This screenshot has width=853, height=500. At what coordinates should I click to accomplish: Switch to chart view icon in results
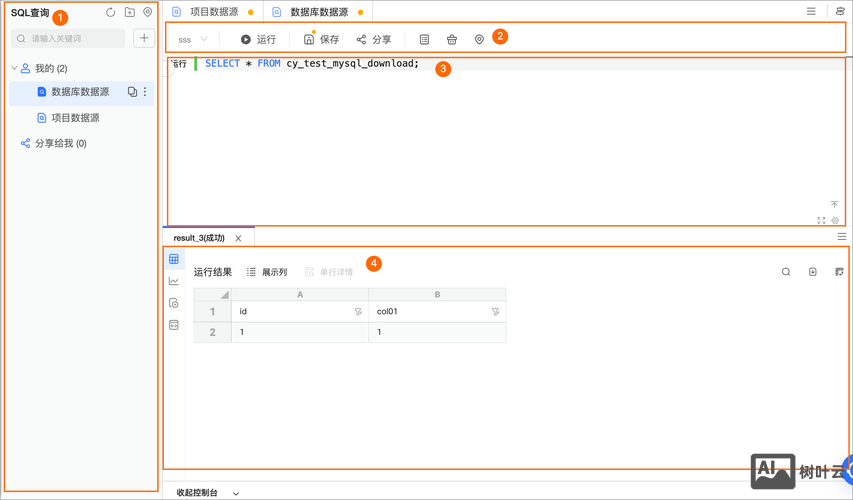pyautogui.click(x=174, y=281)
